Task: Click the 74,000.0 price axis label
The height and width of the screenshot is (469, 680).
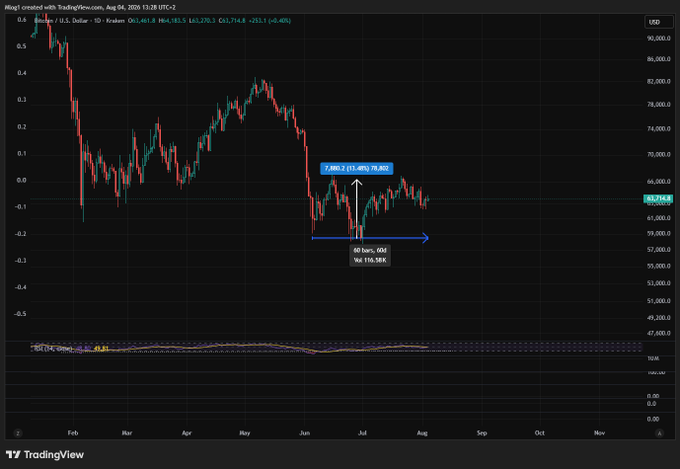Action: (658, 129)
